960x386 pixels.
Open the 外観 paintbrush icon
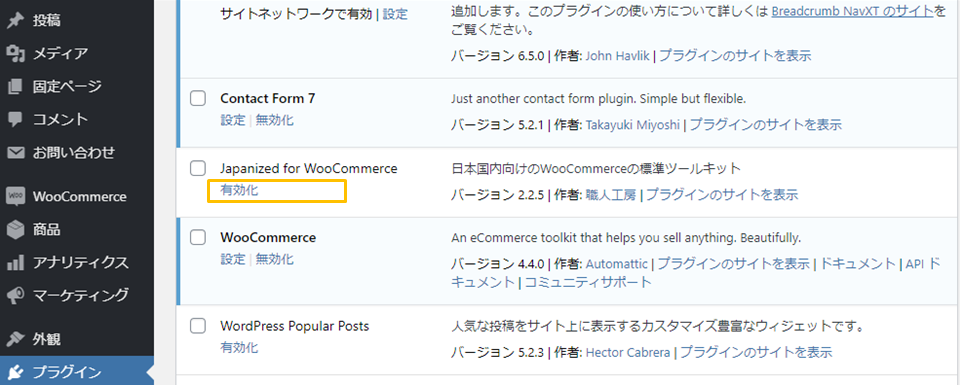tap(15, 339)
